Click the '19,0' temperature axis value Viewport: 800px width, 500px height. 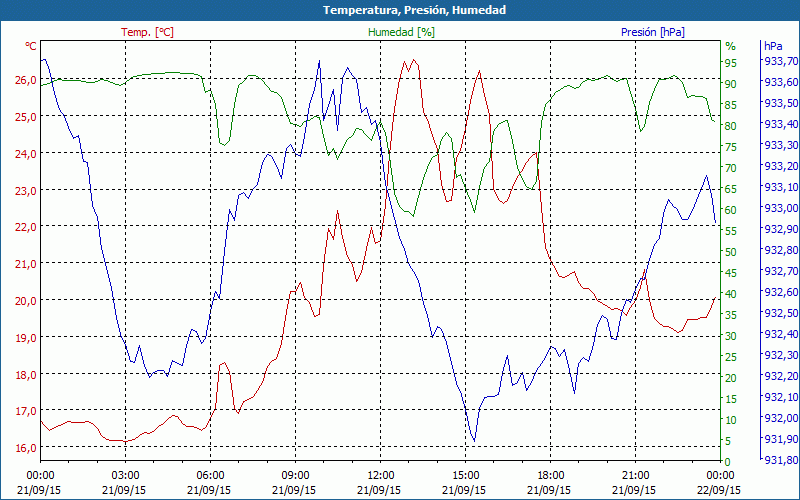tap(27, 338)
